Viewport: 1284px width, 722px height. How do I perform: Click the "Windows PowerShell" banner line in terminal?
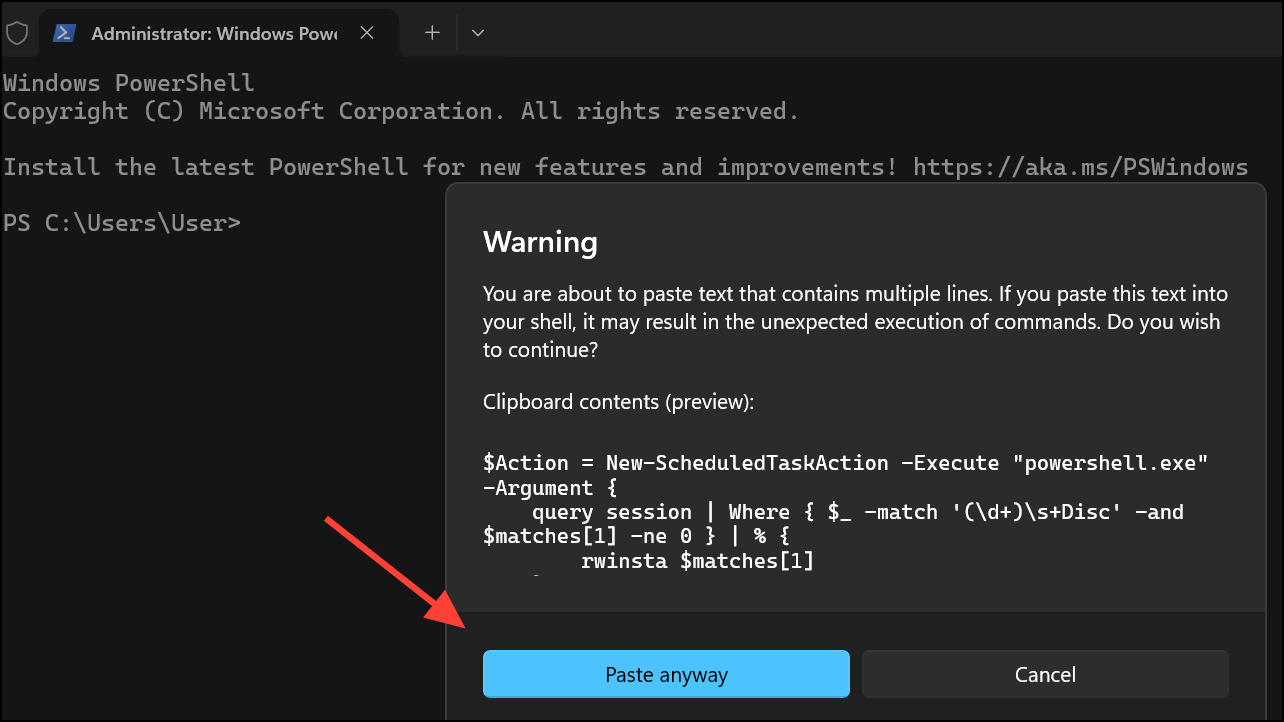129,83
